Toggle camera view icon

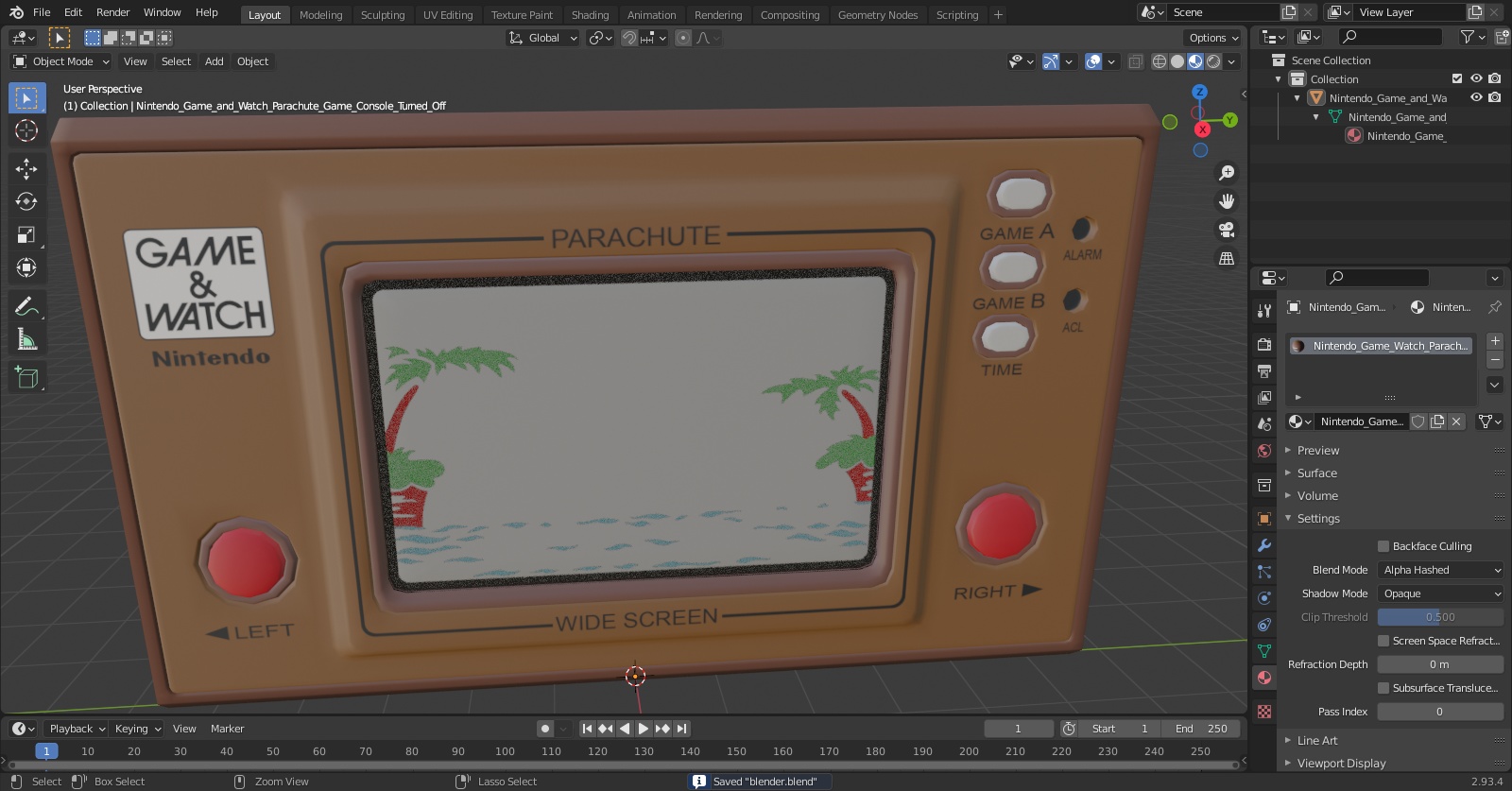(x=1227, y=230)
